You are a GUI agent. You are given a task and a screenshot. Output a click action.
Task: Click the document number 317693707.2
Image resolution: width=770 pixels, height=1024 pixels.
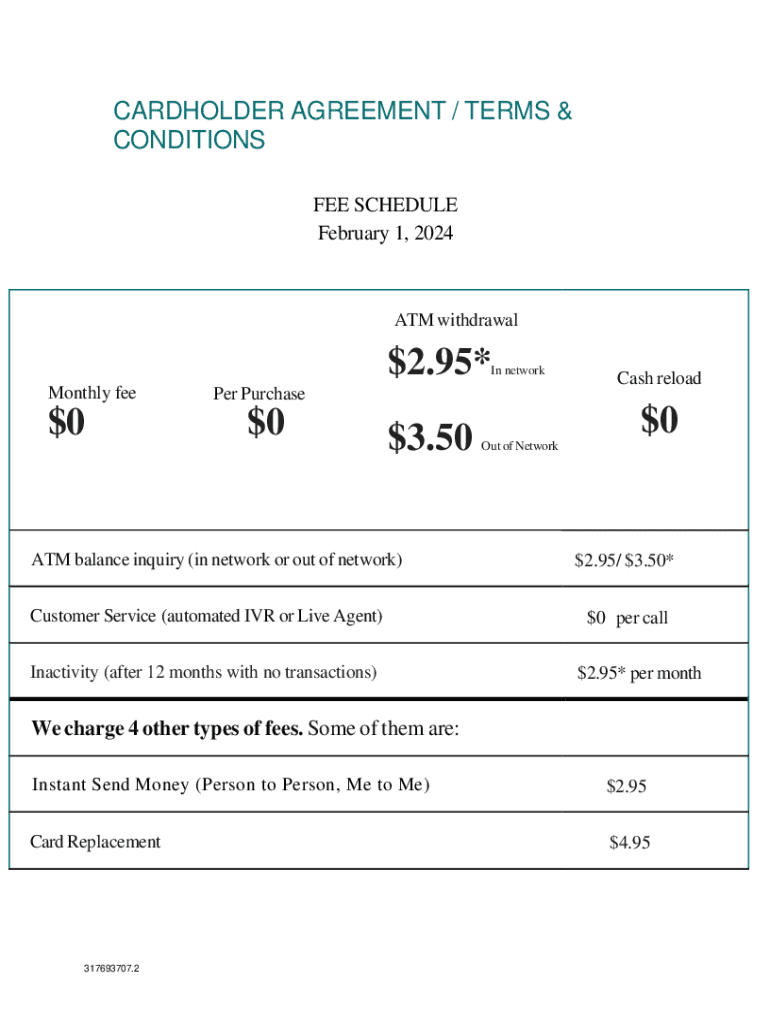point(112,968)
